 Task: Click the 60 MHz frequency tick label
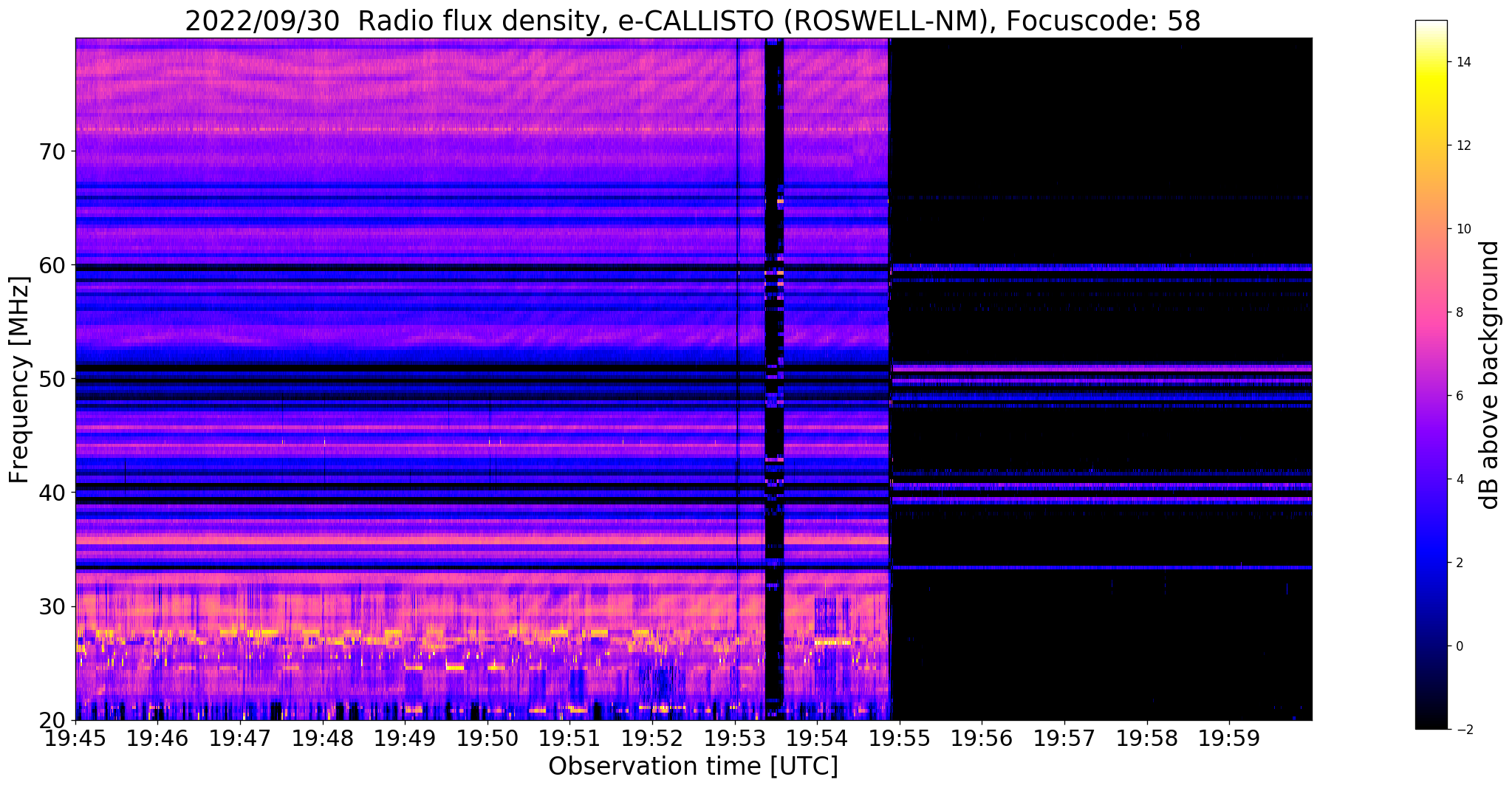52,265
